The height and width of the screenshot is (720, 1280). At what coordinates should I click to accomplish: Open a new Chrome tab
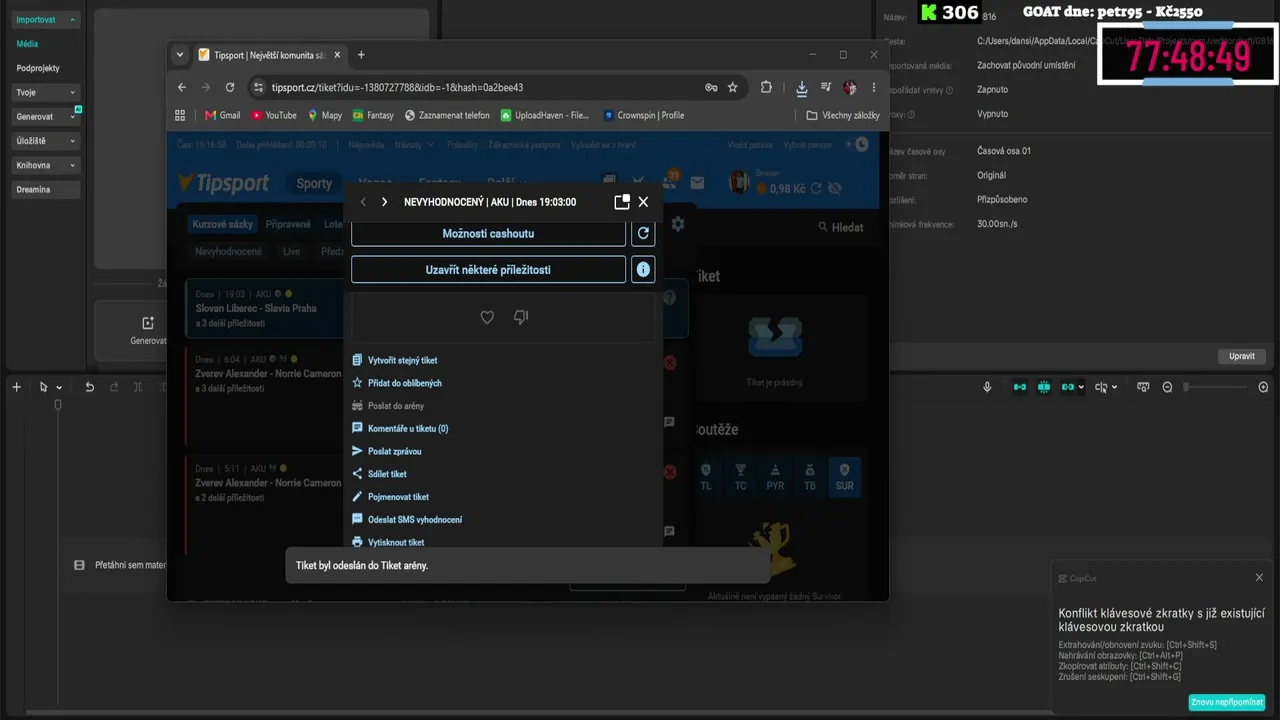coord(361,55)
